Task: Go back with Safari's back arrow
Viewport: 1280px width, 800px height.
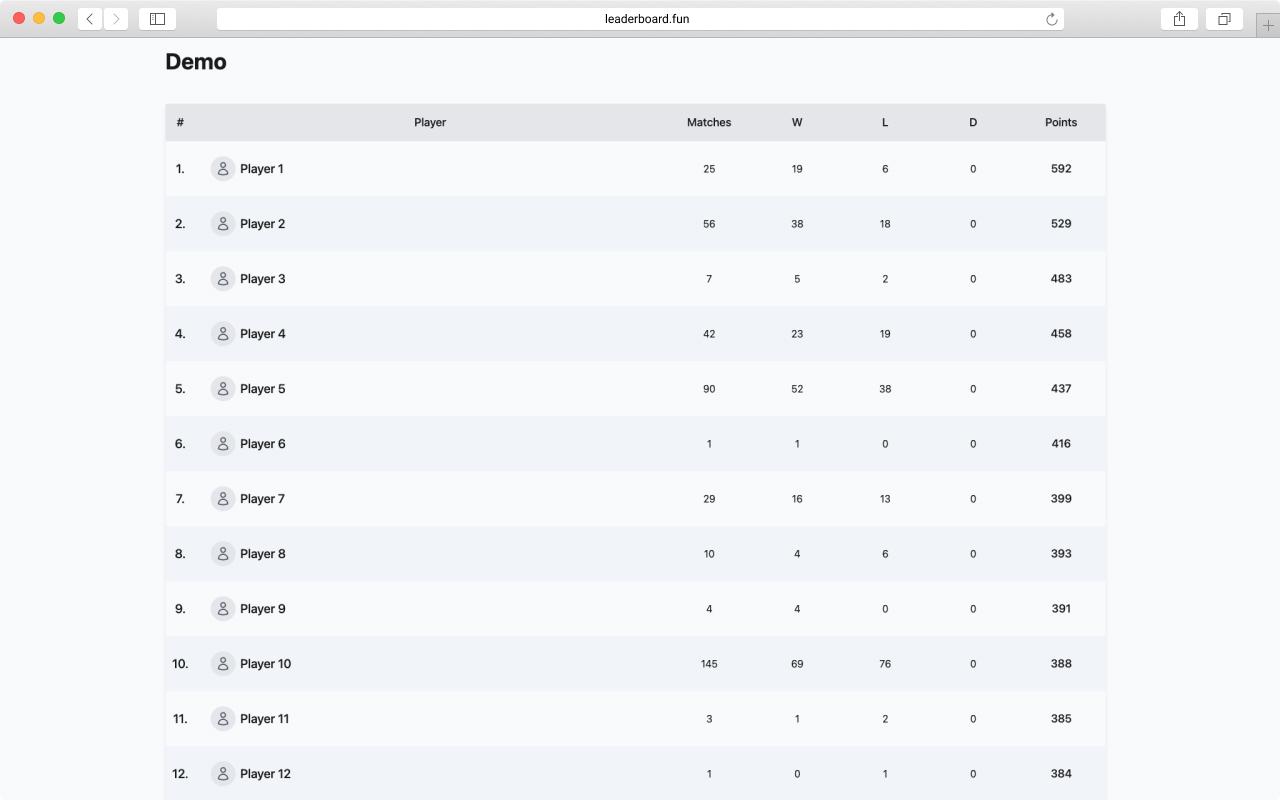Action: click(x=90, y=18)
